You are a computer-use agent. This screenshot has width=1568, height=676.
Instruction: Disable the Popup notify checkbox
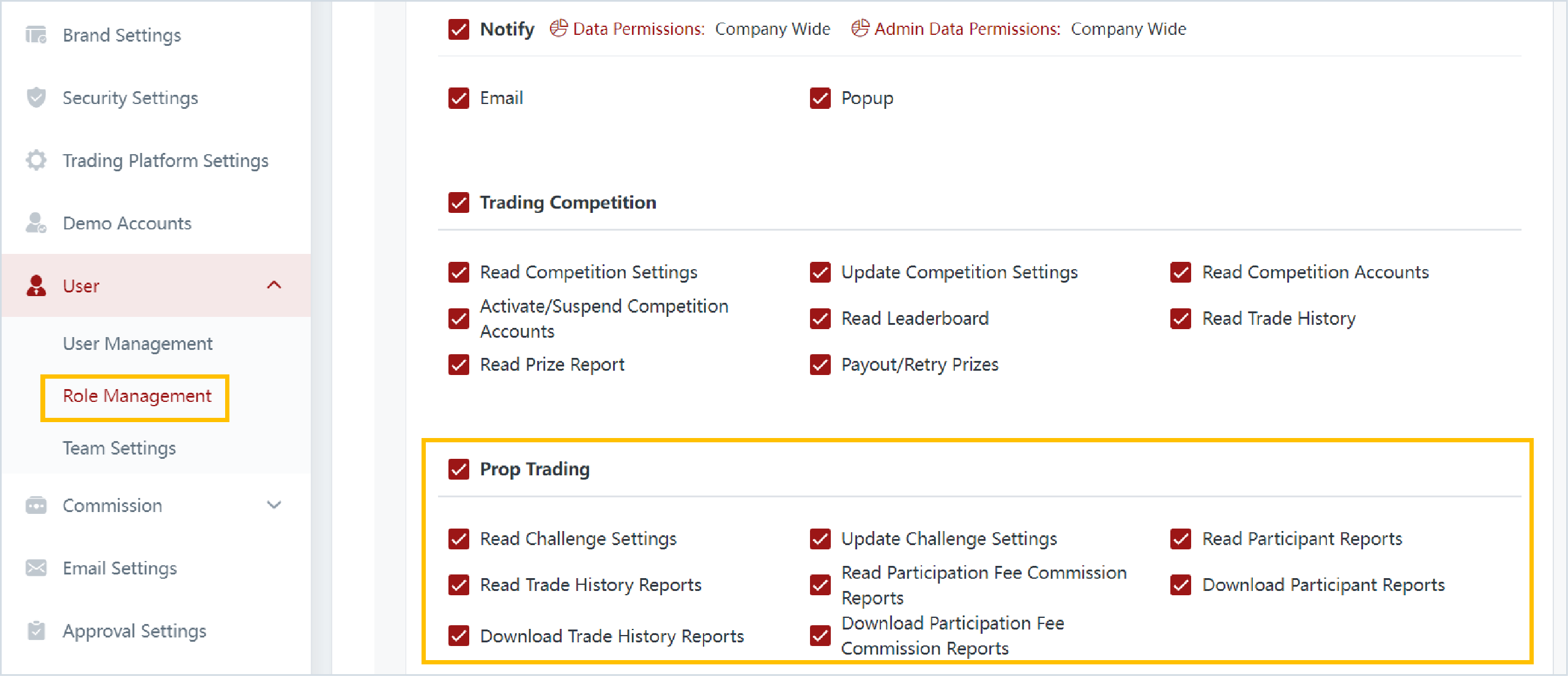[820, 98]
